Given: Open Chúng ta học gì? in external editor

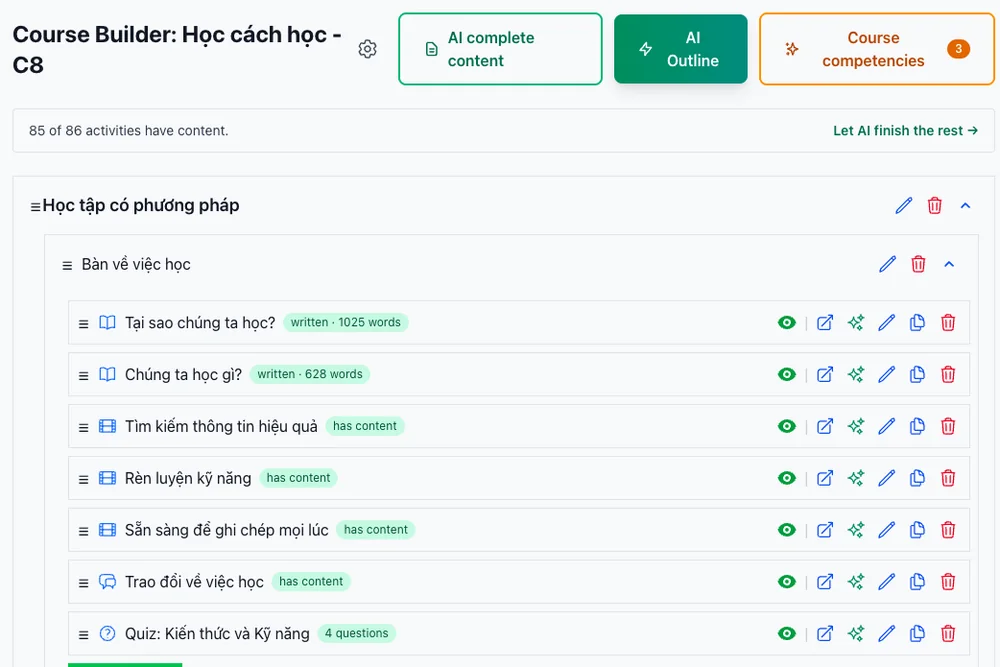Looking at the screenshot, I should 825,374.
